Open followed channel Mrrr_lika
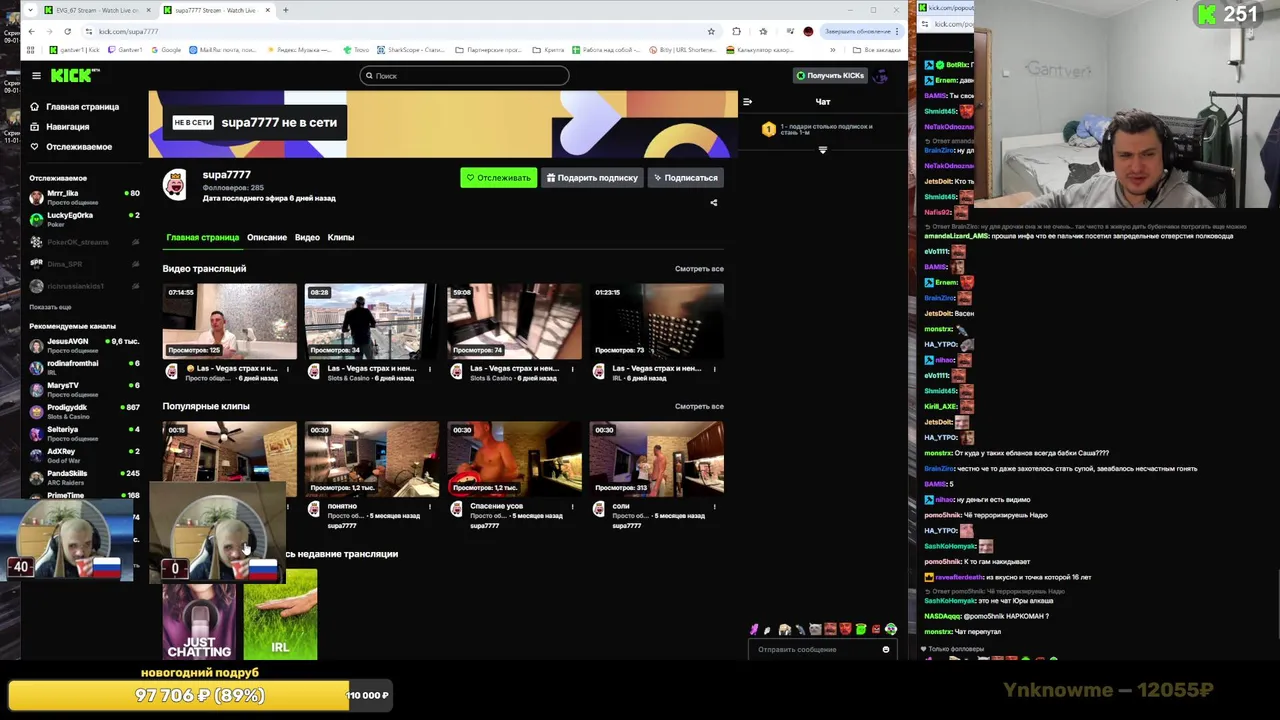The width and height of the screenshot is (1280, 720). tap(85, 197)
